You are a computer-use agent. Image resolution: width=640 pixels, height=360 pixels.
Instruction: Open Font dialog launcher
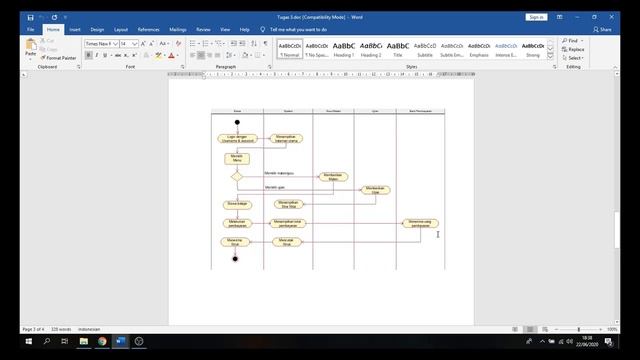[182, 67]
